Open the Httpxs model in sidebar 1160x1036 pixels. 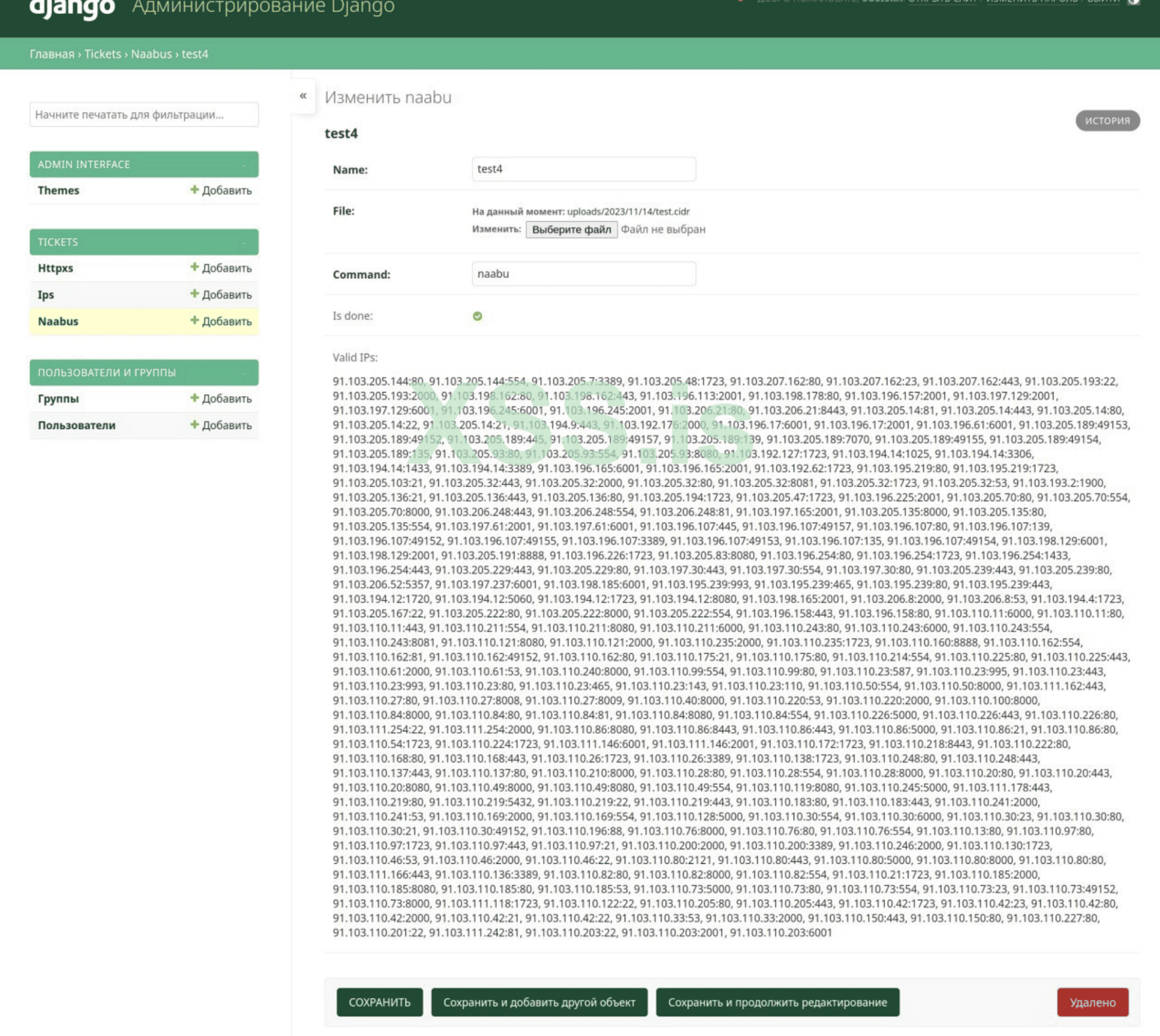point(56,268)
